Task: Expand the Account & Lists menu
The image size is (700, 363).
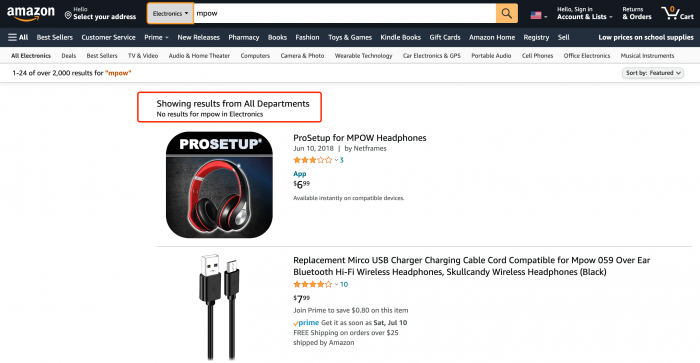Action: click(x=584, y=13)
